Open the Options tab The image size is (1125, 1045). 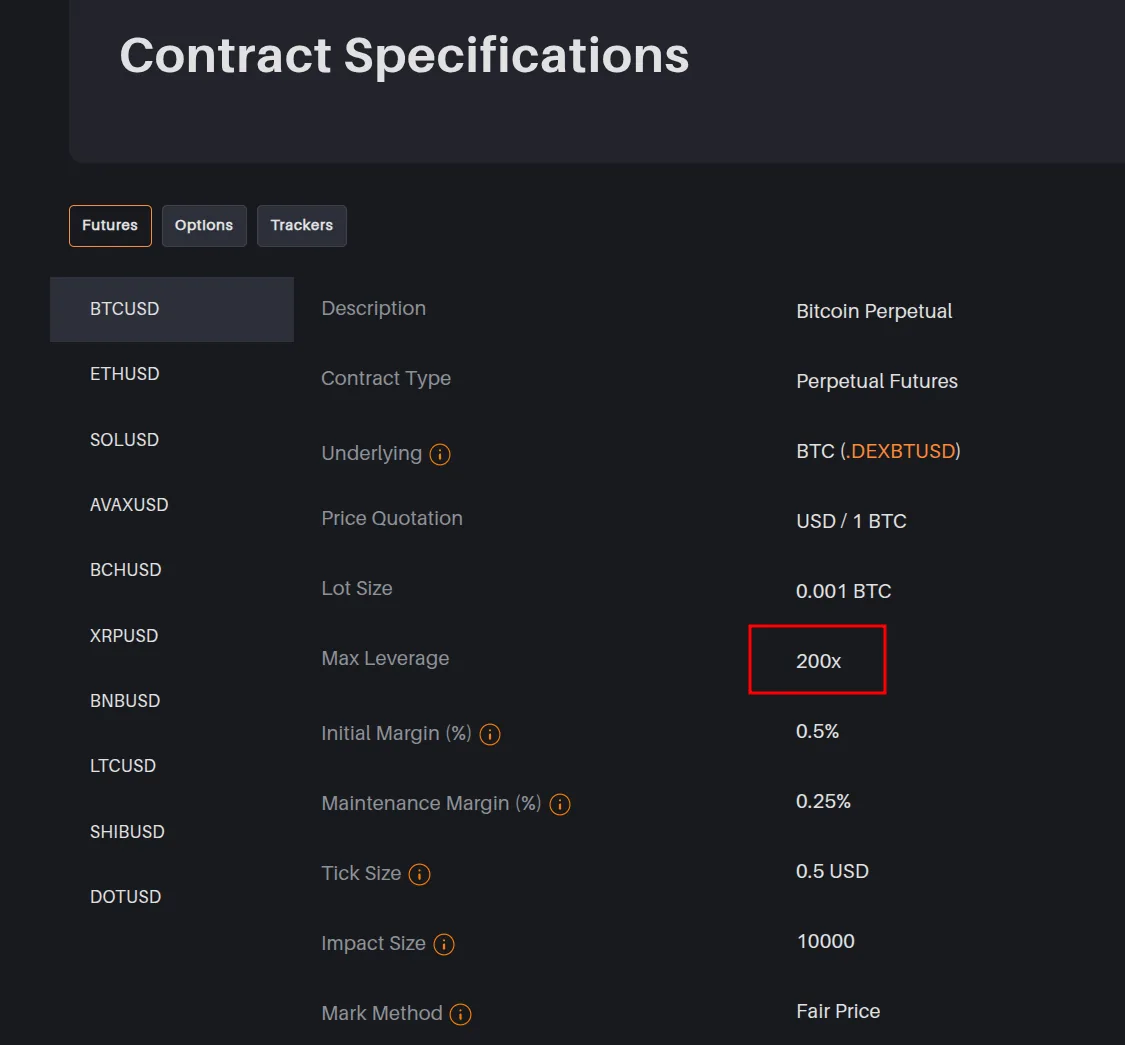[x=204, y=226]
